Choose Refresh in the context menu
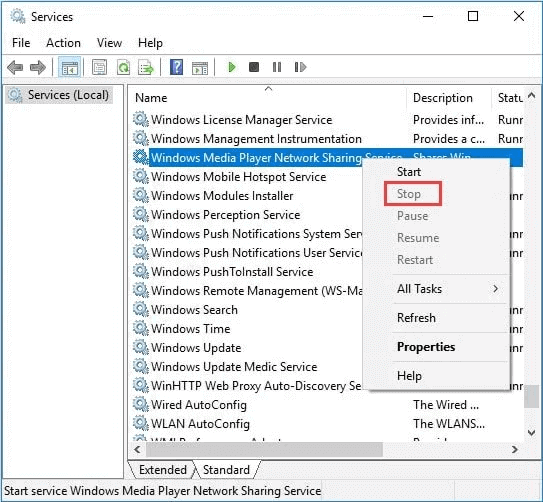The image size is (543, 502). 416,318
